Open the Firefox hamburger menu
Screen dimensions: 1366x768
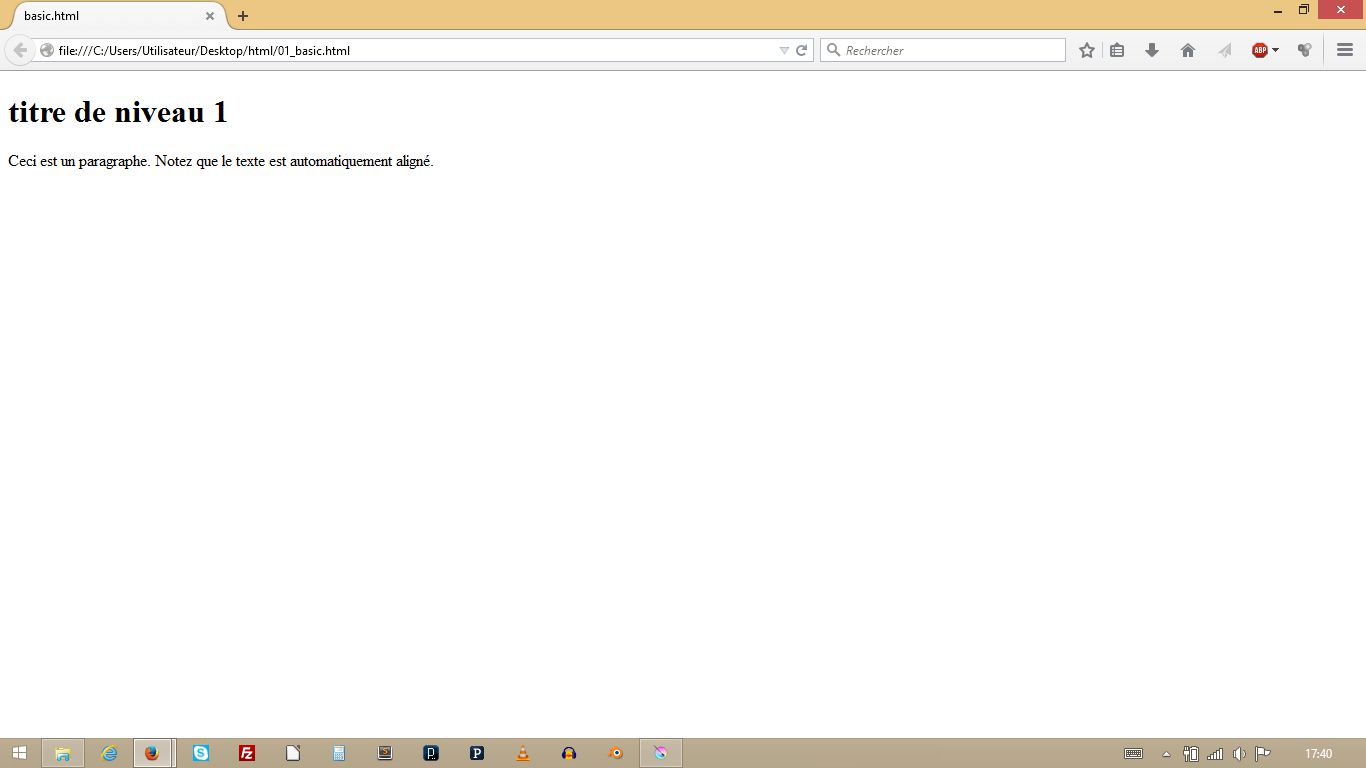coord(1345,50)
